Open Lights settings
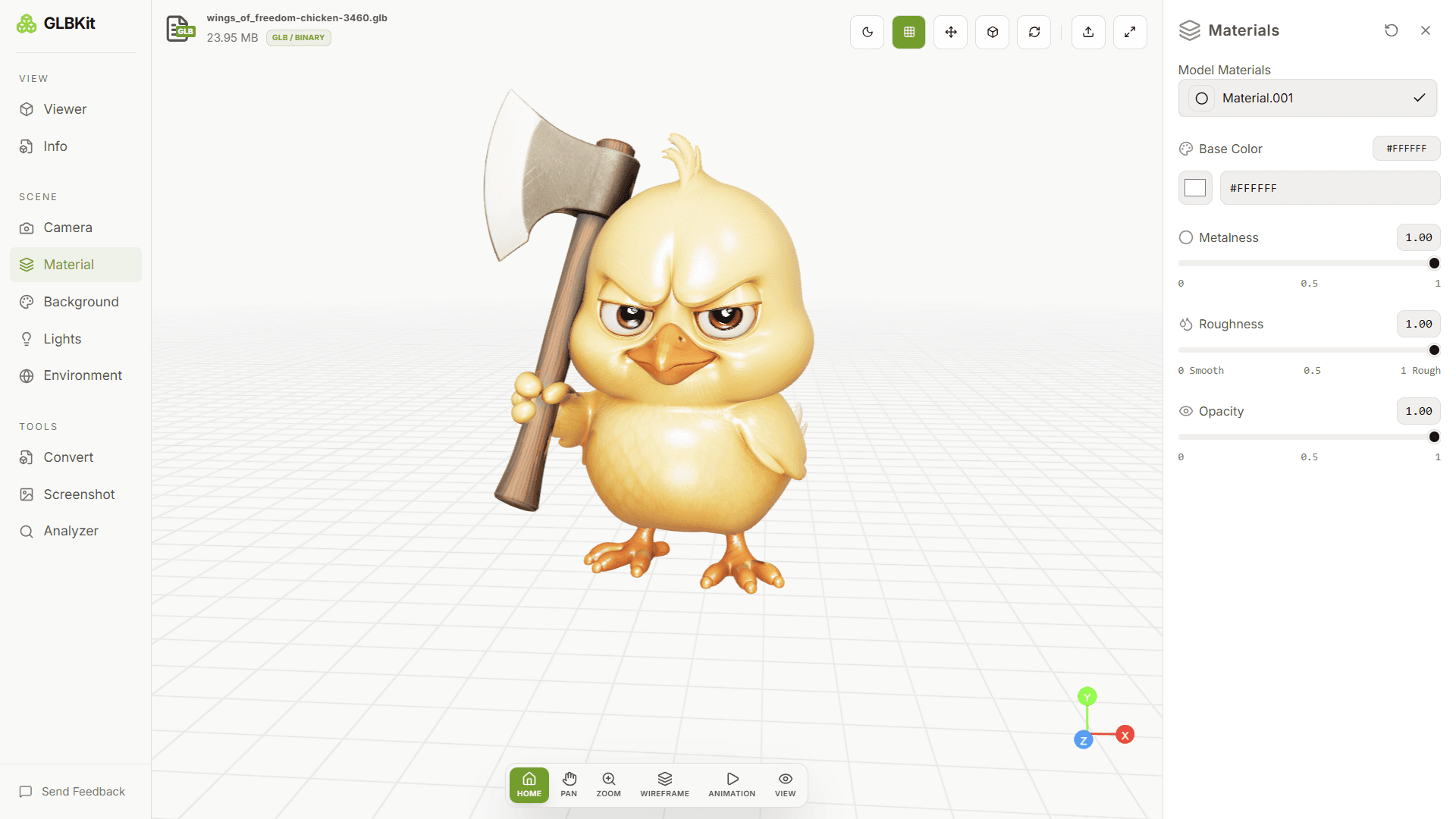Screen dimensions: 1456x819 [x=76, y=339]
